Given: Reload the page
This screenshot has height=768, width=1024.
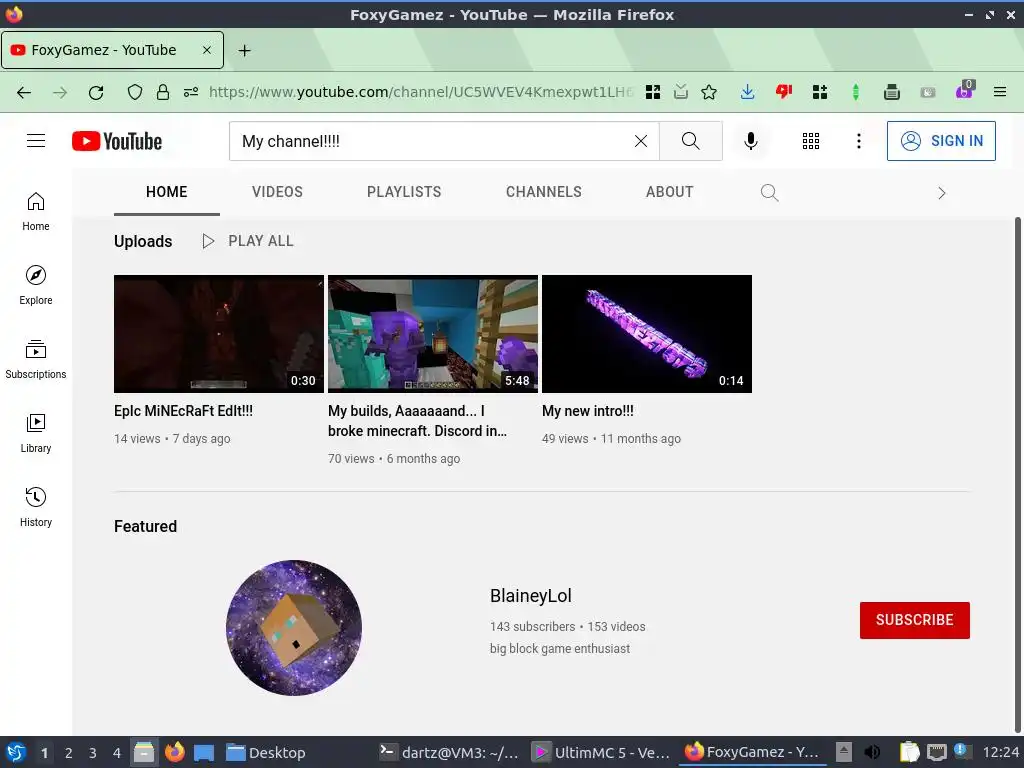Looking at the screenshot, I should click(96, 93).
